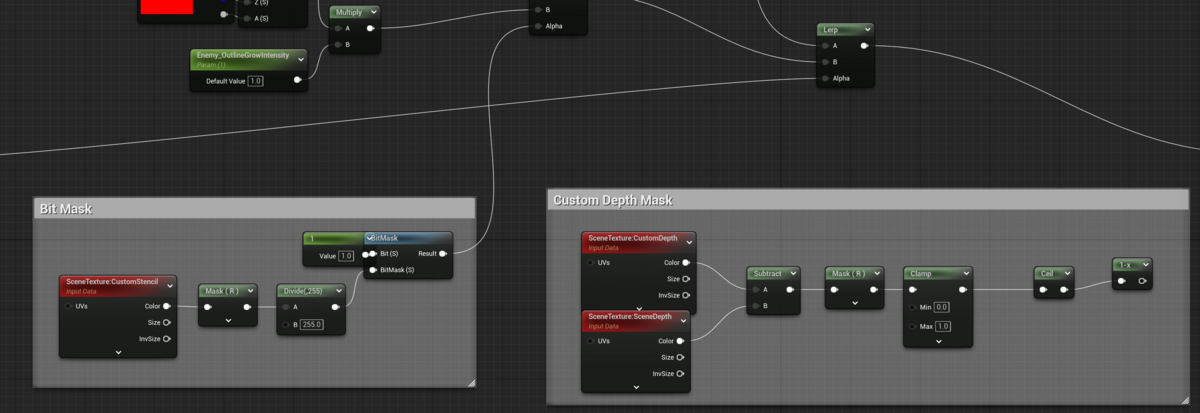The image size is (1200, 413).
Task: Click CustomStencil's Size output pin
Action: [166, 322]
